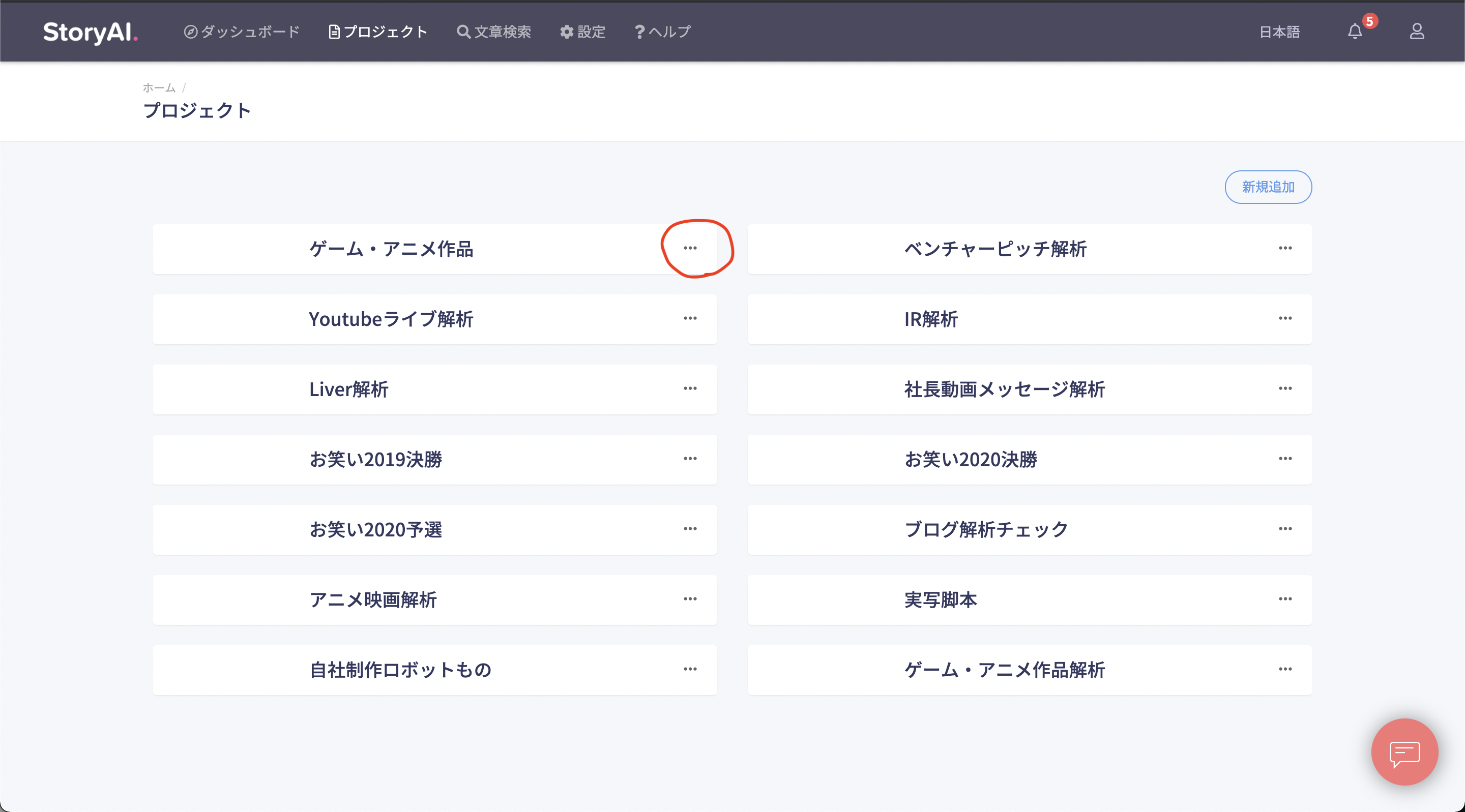Screen dimensions: 1465x812
Task: Open options menu for ブログ解析チェック
Action: [1285, 529]
